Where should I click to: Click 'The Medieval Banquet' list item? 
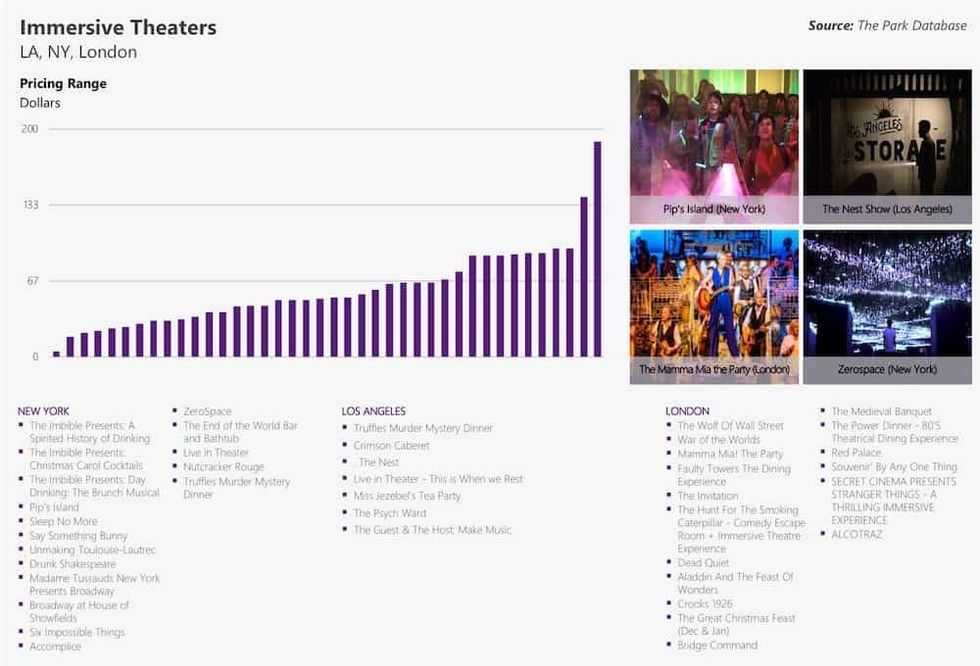[x=881, y=411]
